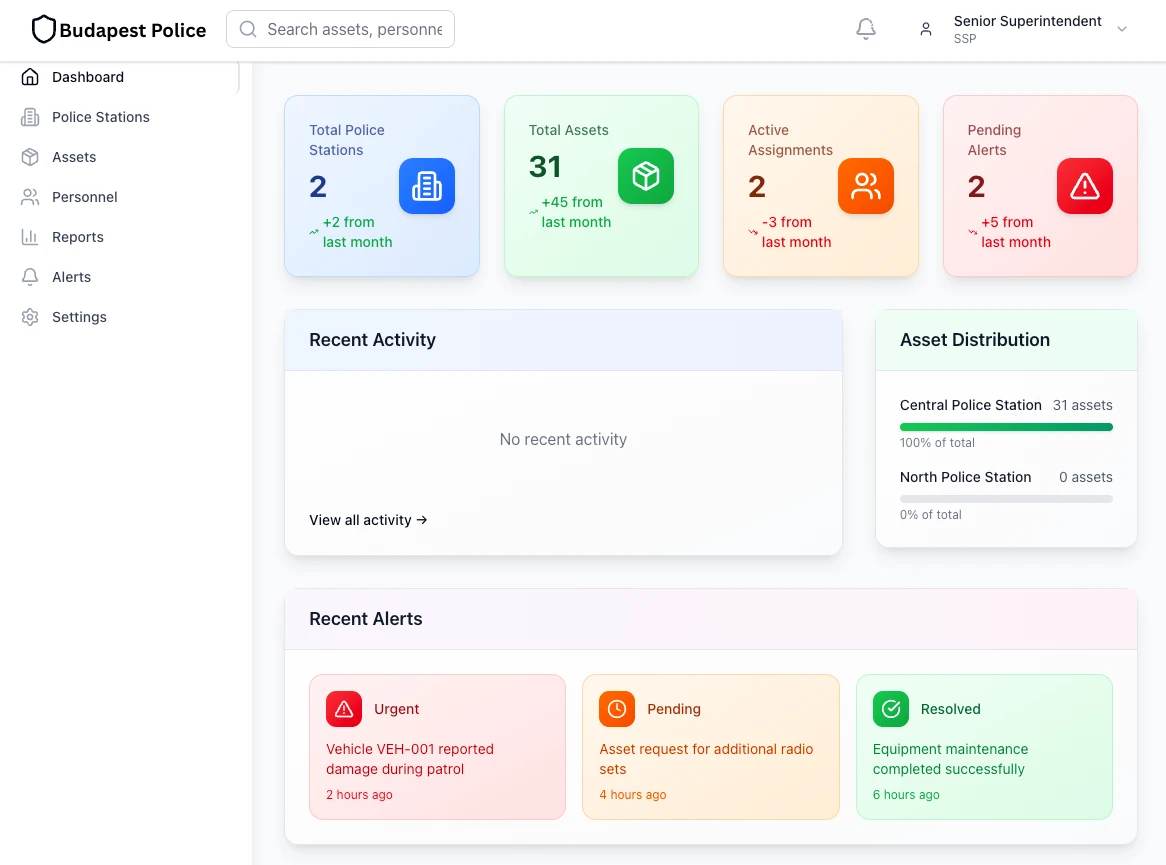
Task: Click the Budapest Police shield logo
Action: [x=44, y=30]
